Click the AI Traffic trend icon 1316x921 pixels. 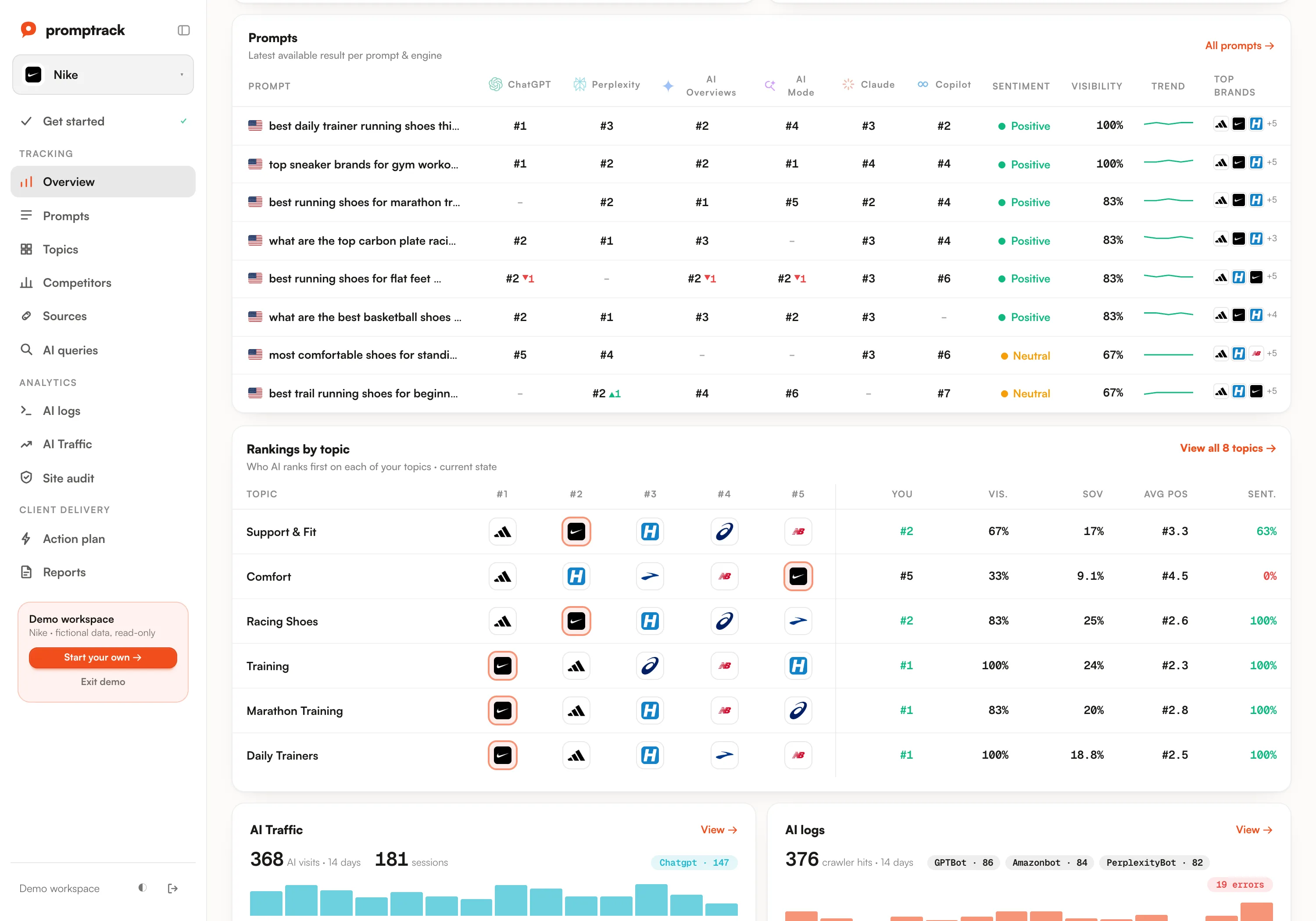(26, 444)
